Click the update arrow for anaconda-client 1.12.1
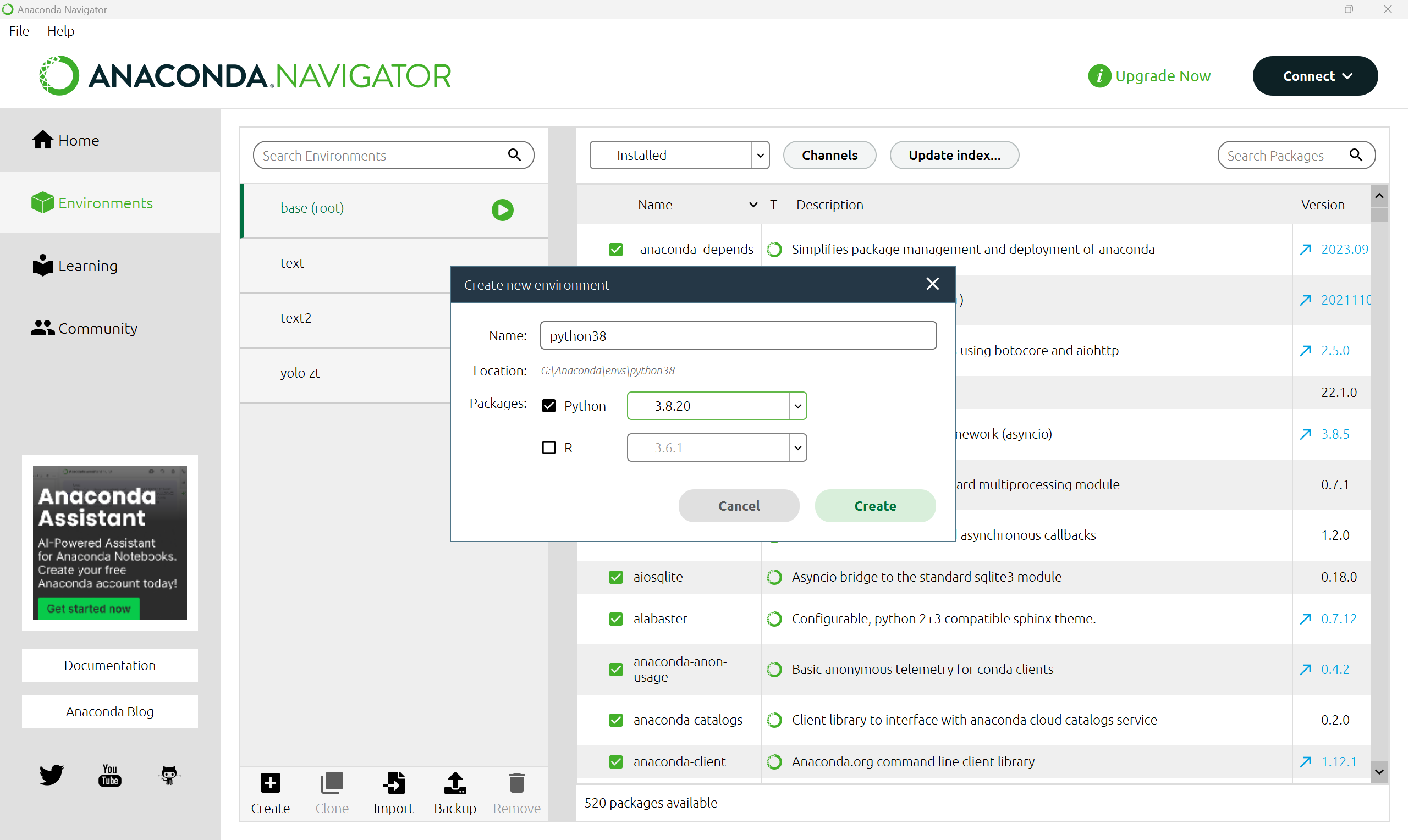The height and width of the screenshot is (840, 1408). [1306, 761]
